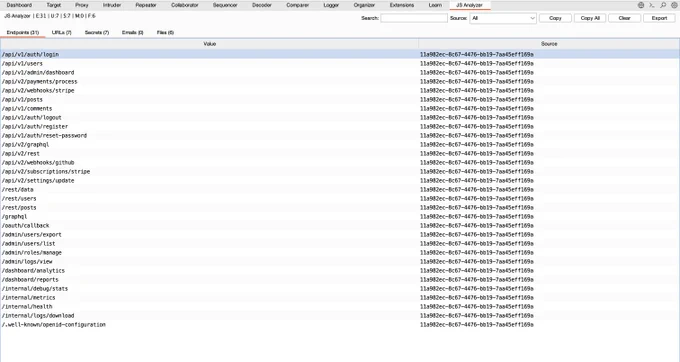
Task: Switch to the URLs (7) sub-tab
Action: tap(62, 33)
